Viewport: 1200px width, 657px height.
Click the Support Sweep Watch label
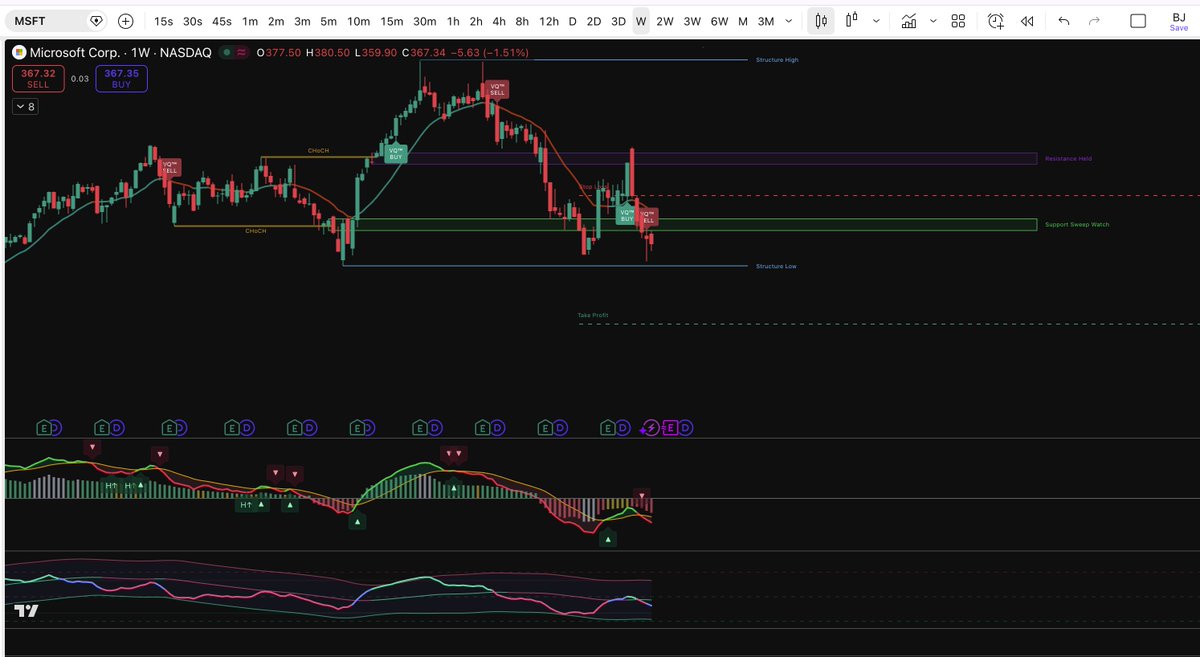point(1077,224)
